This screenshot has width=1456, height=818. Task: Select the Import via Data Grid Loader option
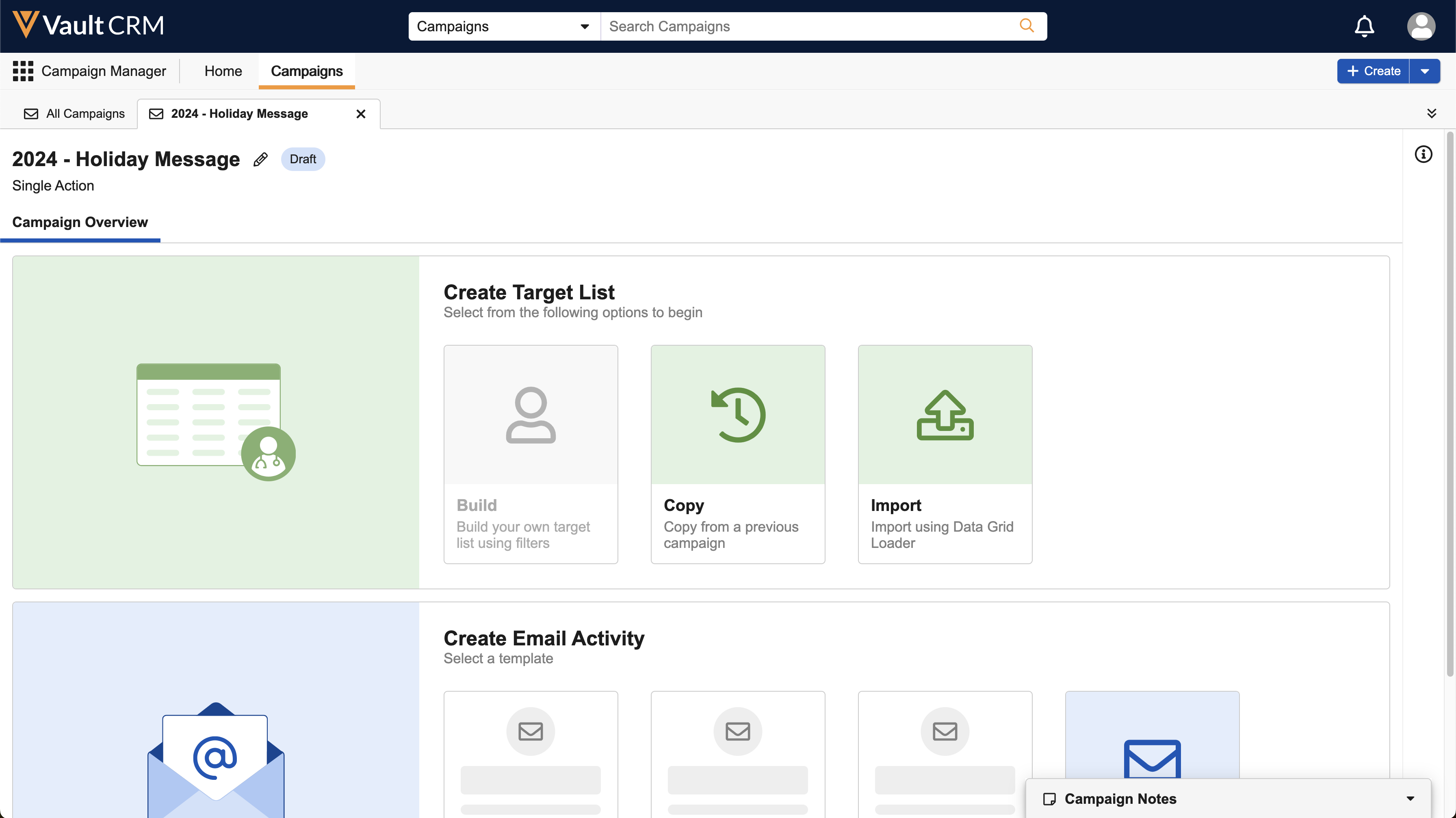[x=945, y=454]
